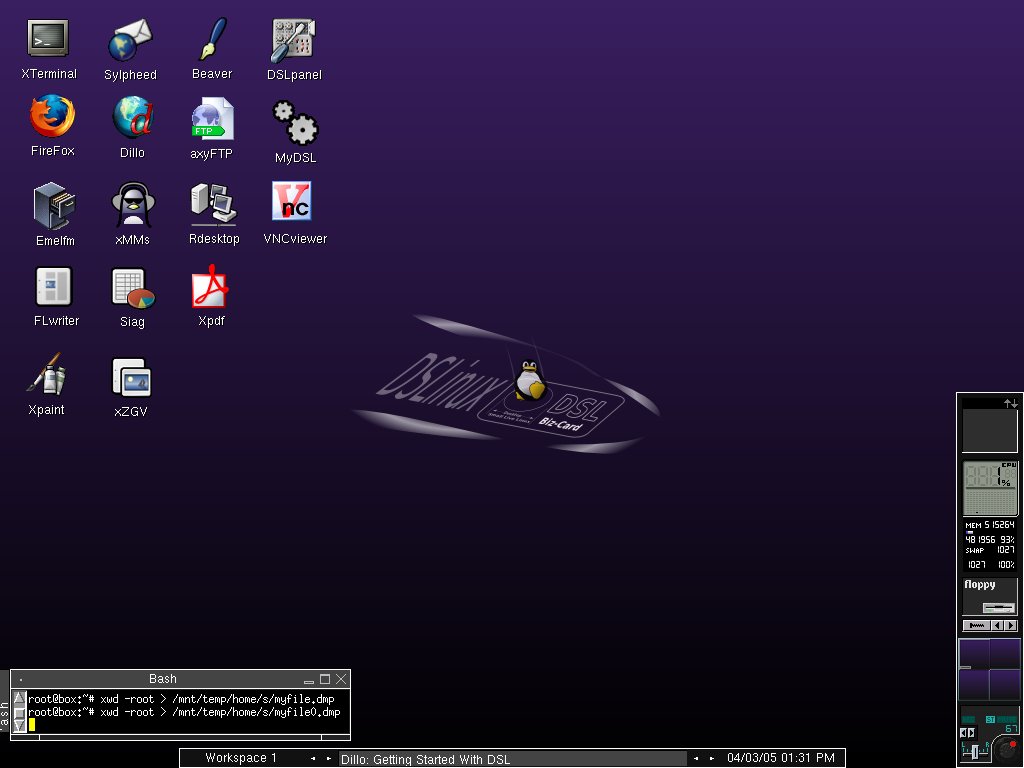Adjust the mixer balance slider
The height and width of the screenshot is (768, 1024).
pyautogui.click(x=975, y=751)
